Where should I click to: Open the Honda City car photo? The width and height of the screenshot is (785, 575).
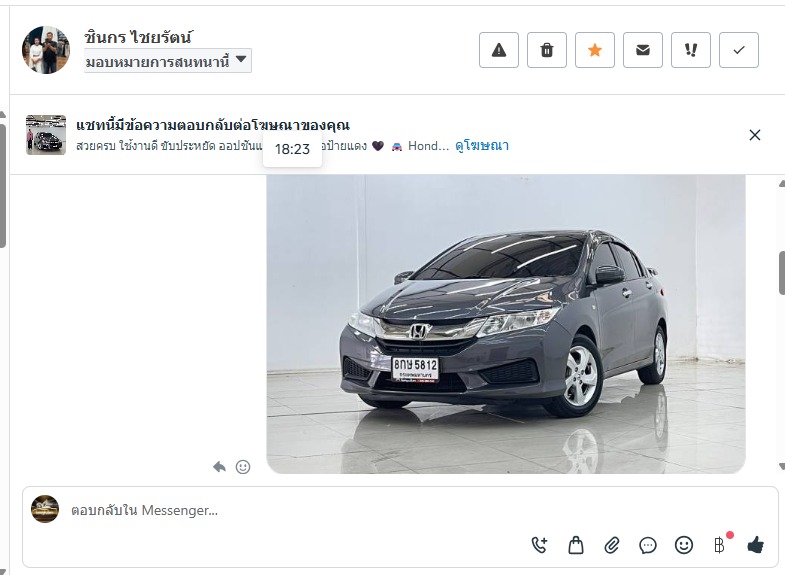tap(506, 324)
